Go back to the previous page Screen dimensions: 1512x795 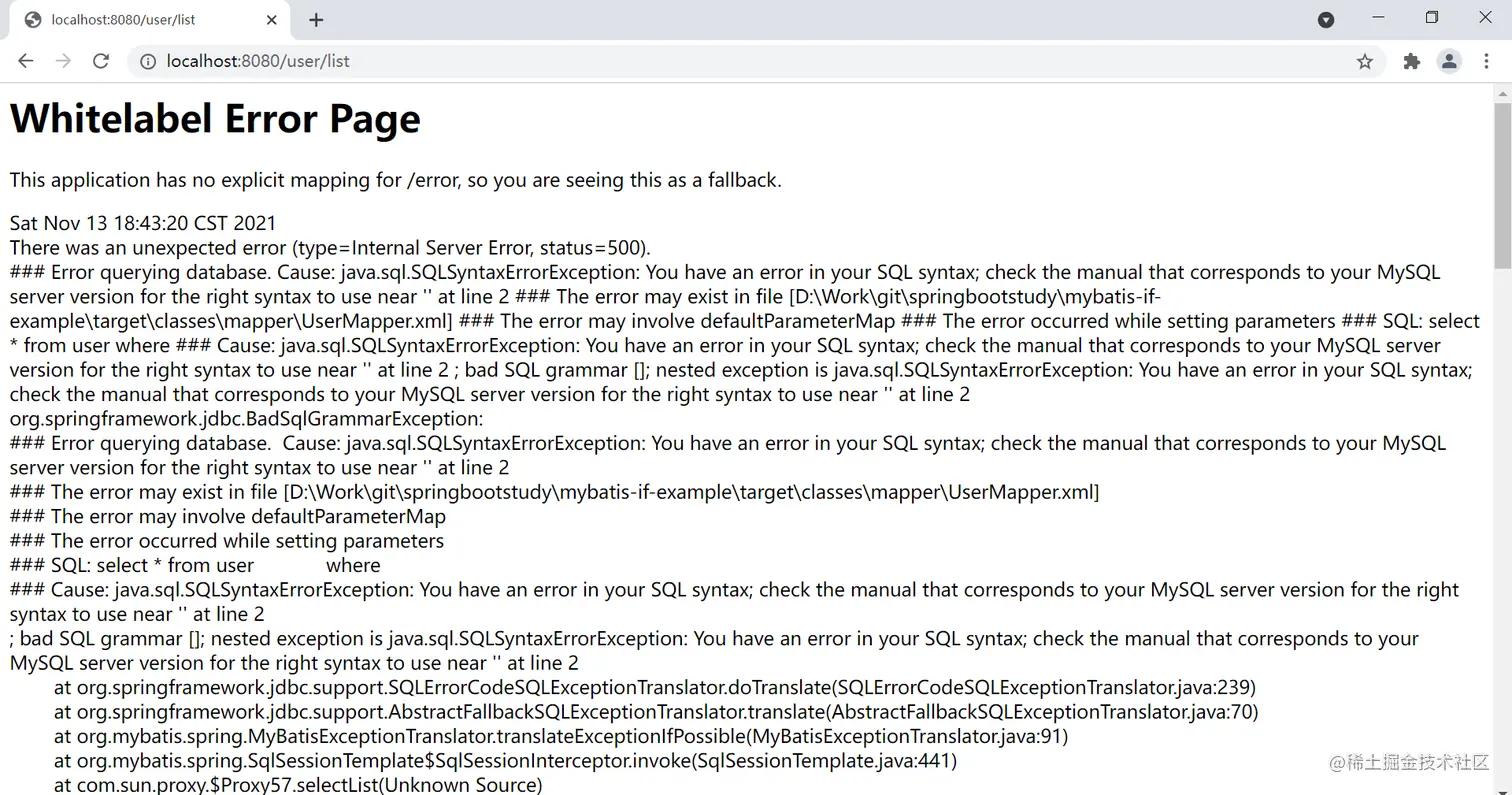(26, 61)
